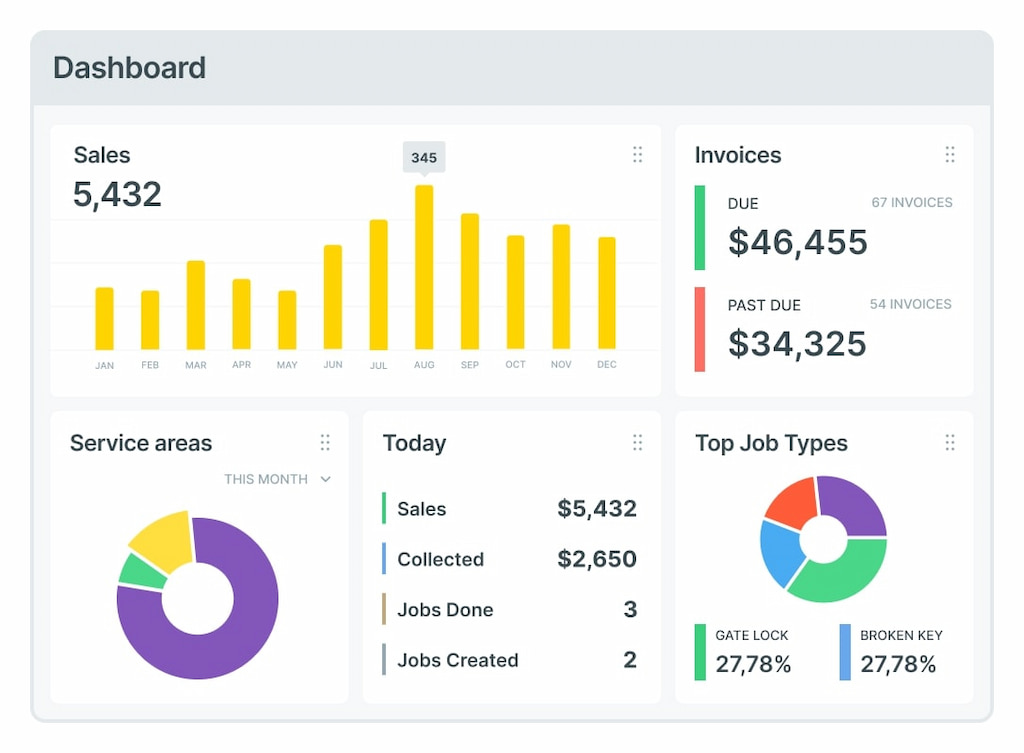Select the AUG bar in the Sales chart
1024x753 pixels.
coord(424,265)
